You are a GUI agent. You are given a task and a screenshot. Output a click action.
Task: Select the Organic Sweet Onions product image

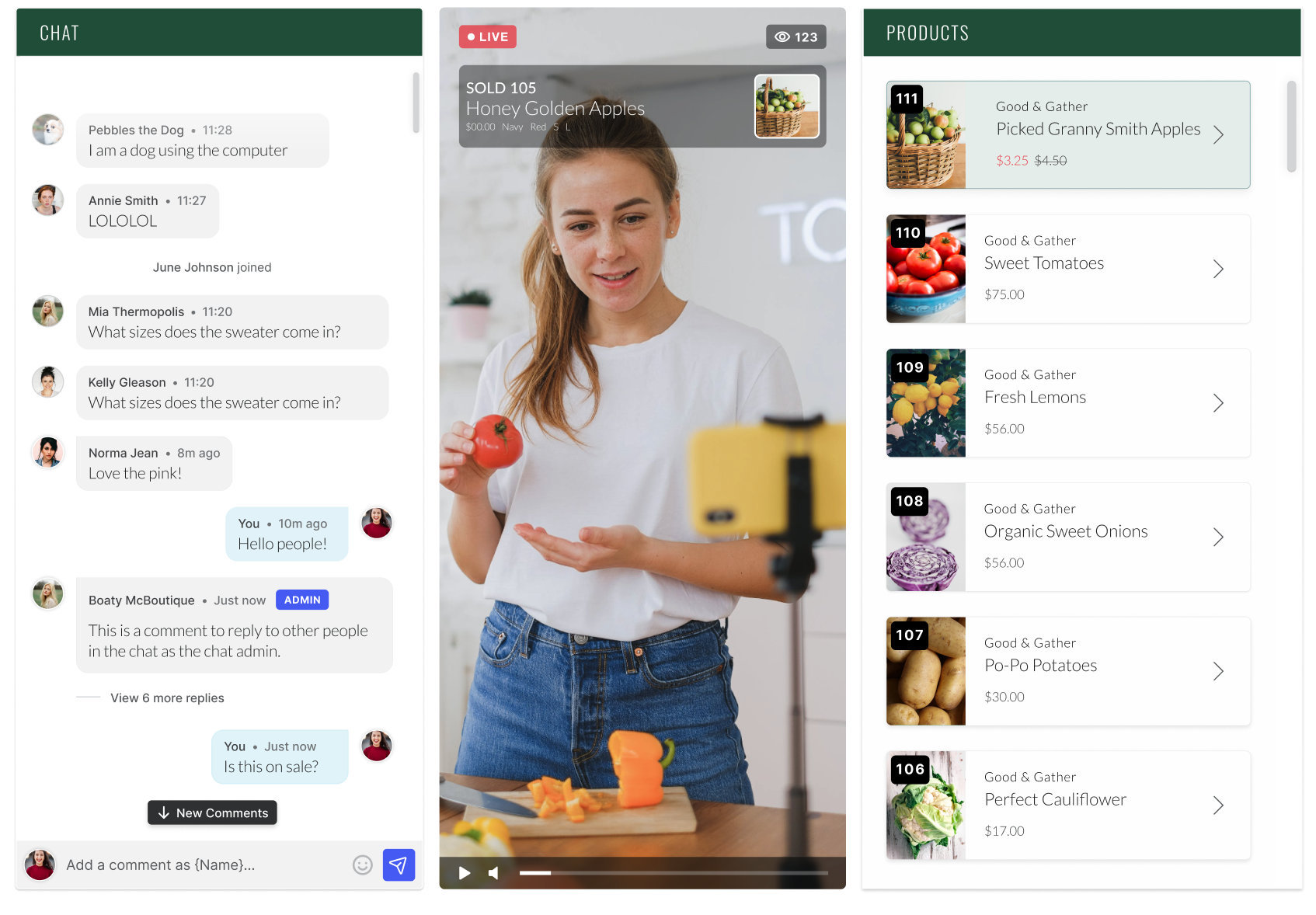pos(926,537)
